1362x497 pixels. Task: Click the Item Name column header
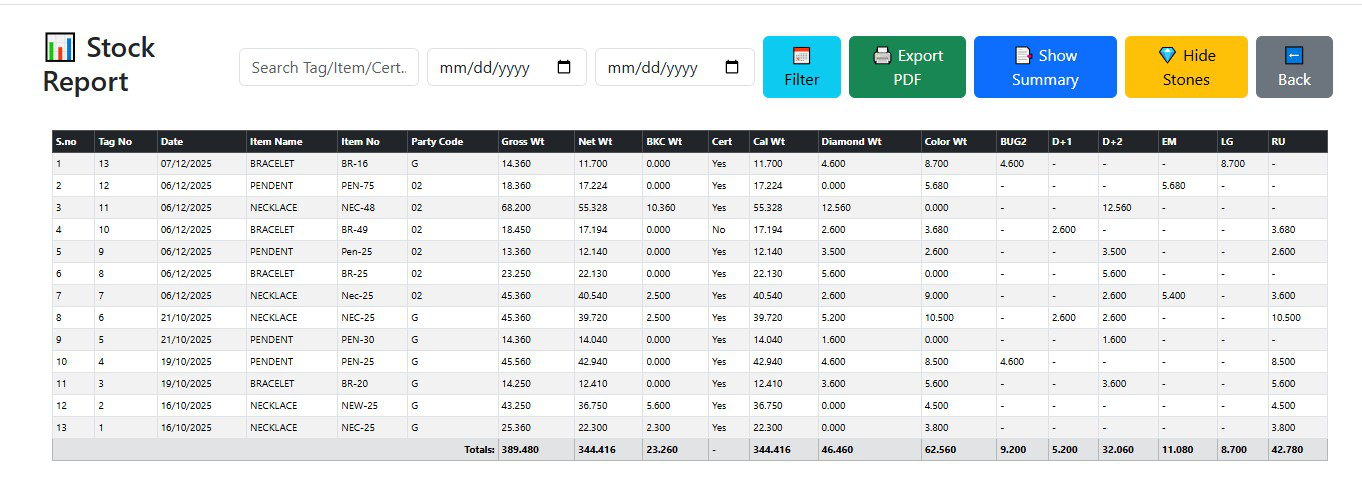click(x=276, y=142)
